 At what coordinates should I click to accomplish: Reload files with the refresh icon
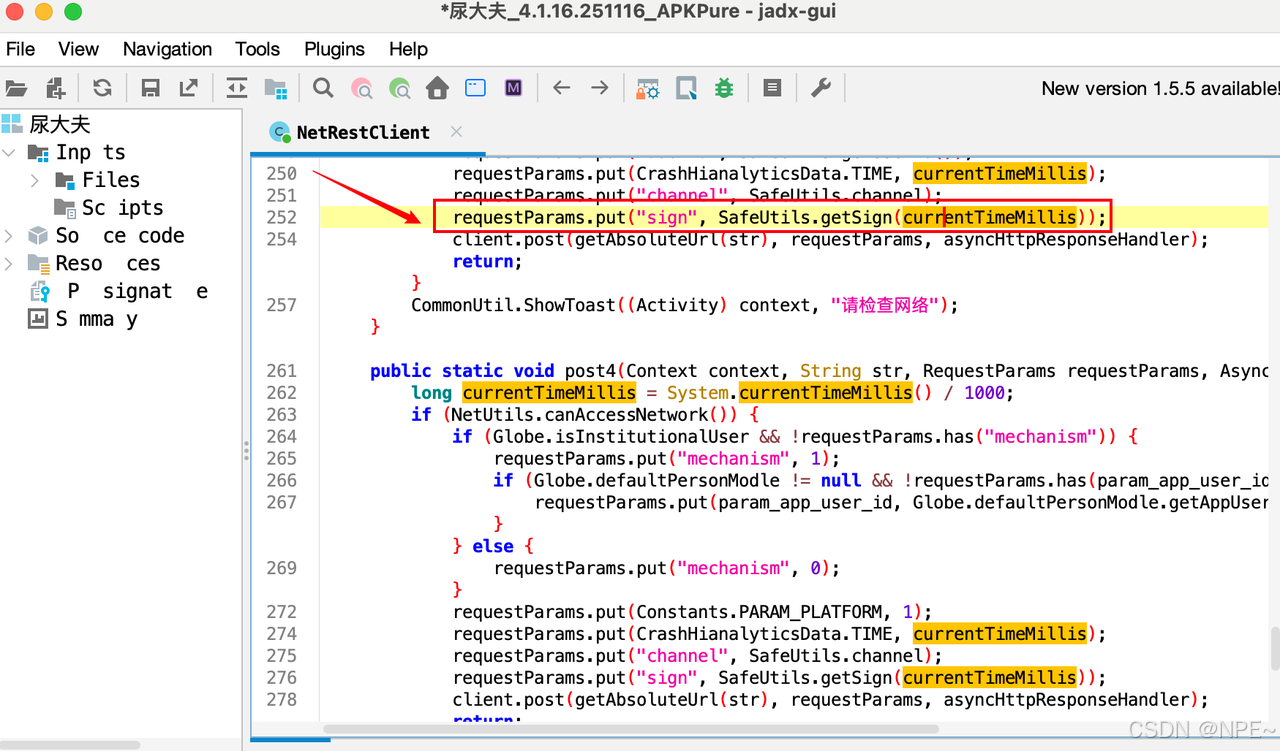tap(102, 89)
